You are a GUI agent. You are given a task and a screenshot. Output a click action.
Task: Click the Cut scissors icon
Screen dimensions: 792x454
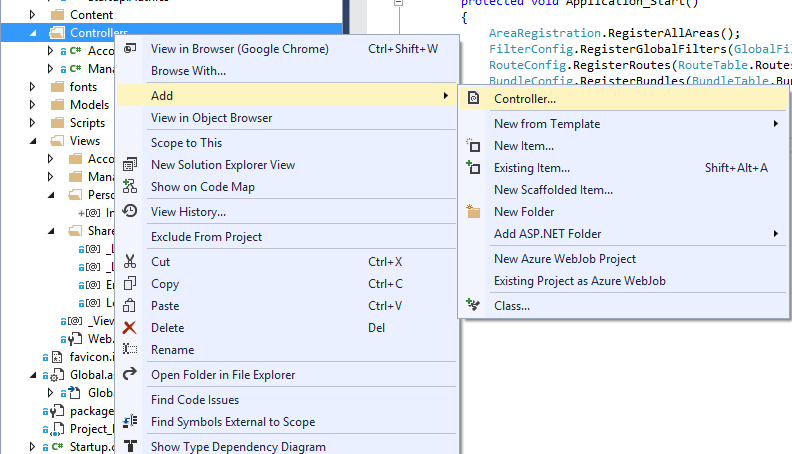pyautogui.click(x=130, y=262)
